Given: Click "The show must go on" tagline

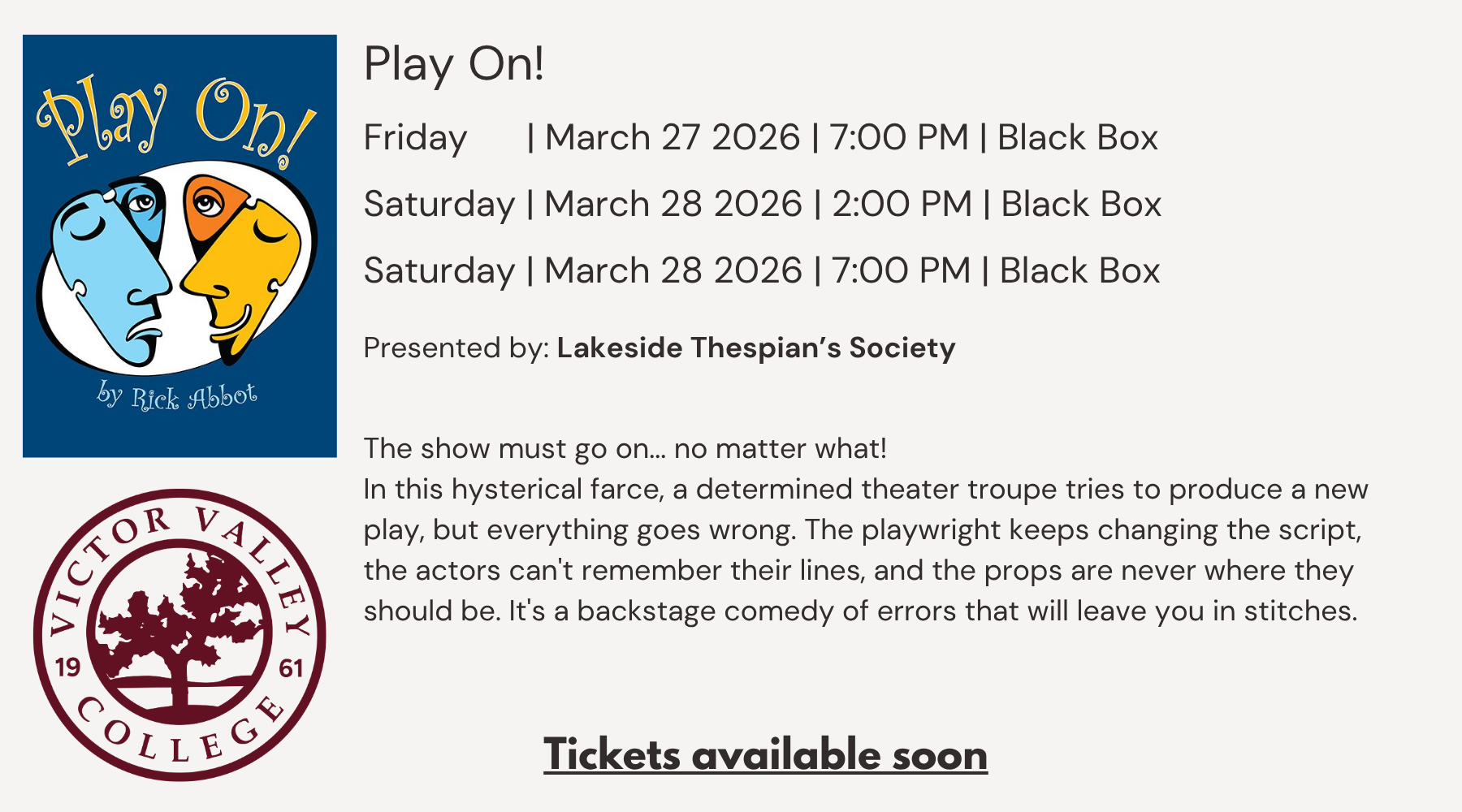Looking at the screenshot, I should [625, 448].
